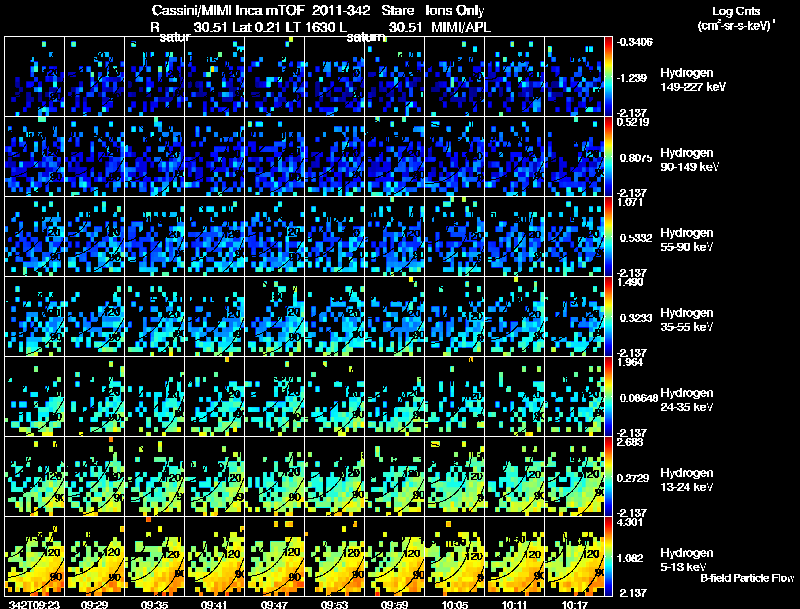
Task: Open the 5-13 keV panel at 09:41
Action: click(214, 557)
